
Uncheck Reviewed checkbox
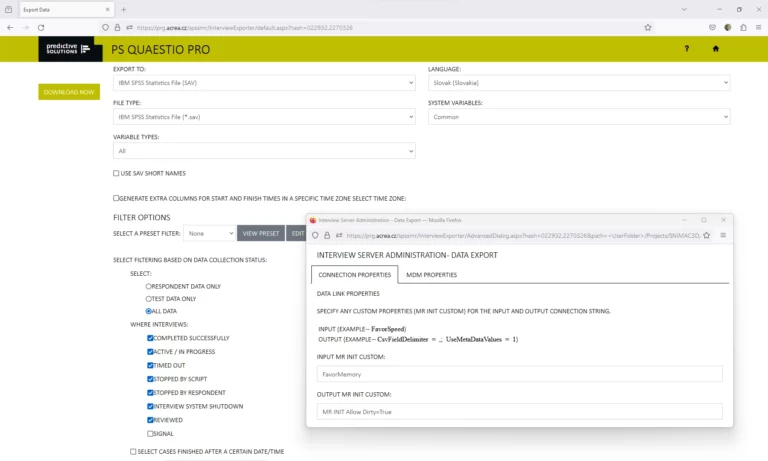tap(150, 420)
